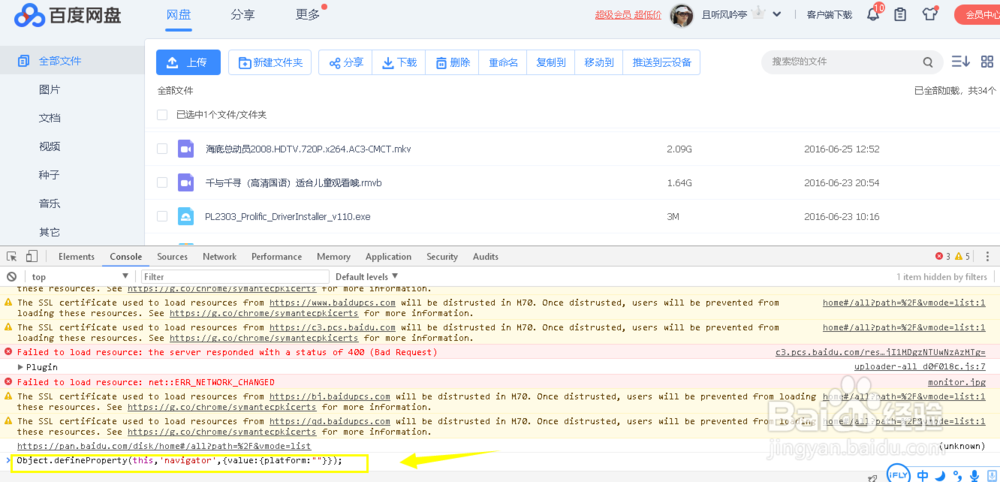Image resolution: width=1000 pixels, height=482 pixels.
Task: Click the video icon of 千与千寻 file
Action: (186, 183)
